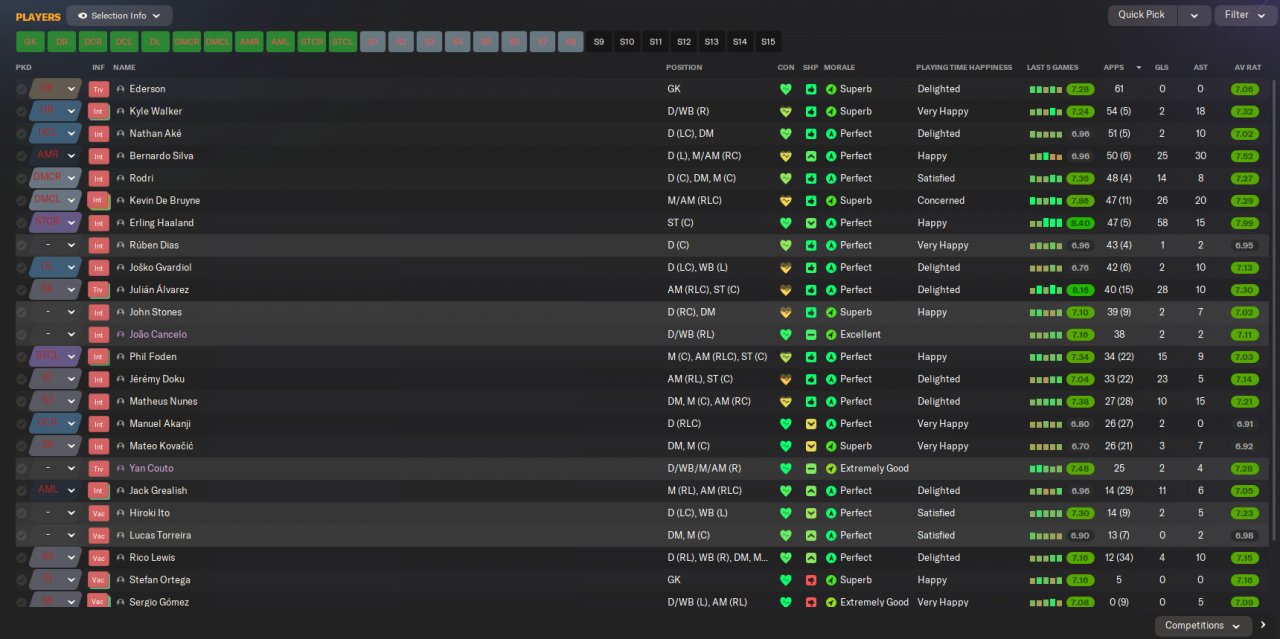Click the morale icon beside Rodri's Perfect
This screenshot has height=639, width=1280.
pyautogui.click(x=831, y=178)
